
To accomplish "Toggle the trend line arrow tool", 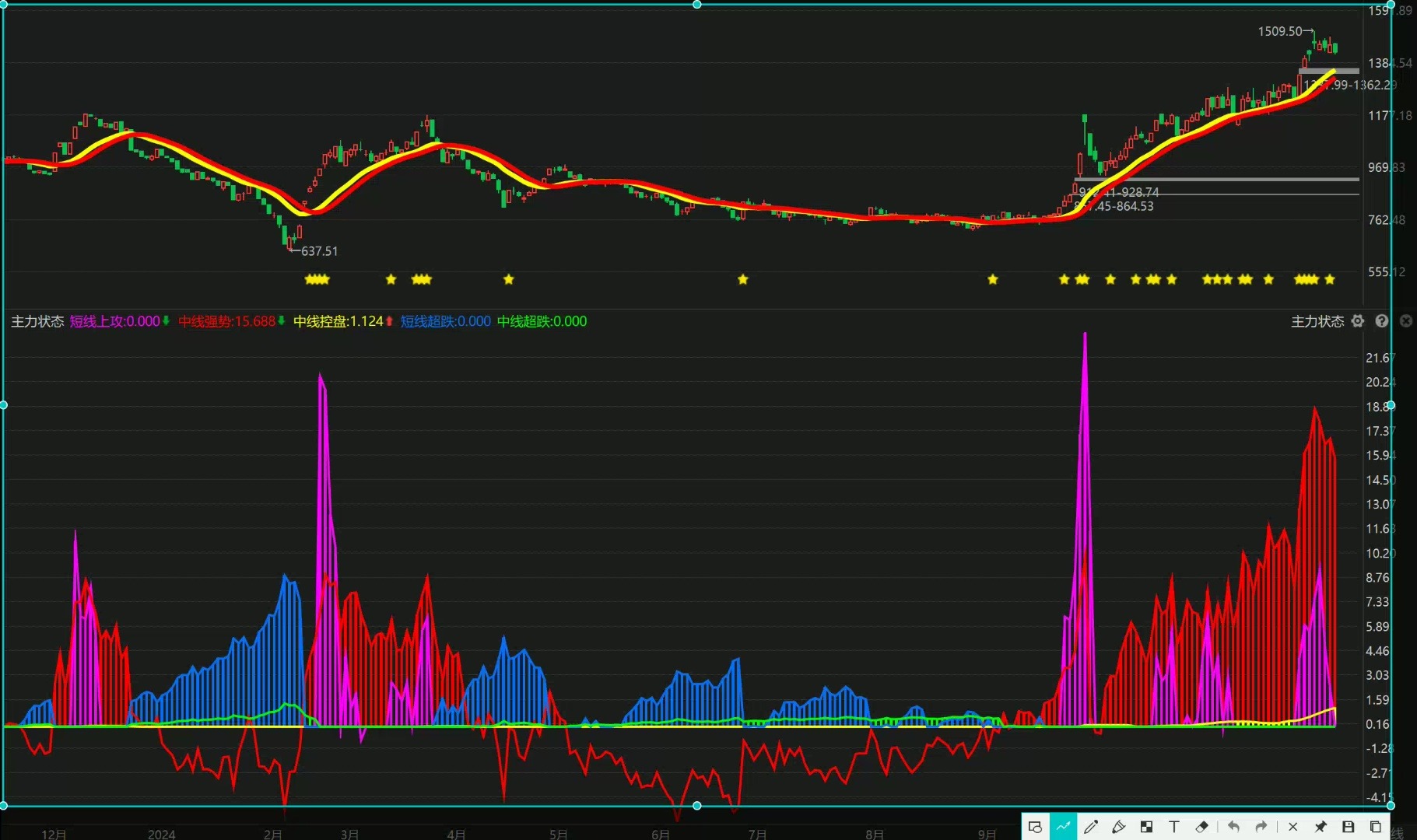I will tap(1063, 827).
